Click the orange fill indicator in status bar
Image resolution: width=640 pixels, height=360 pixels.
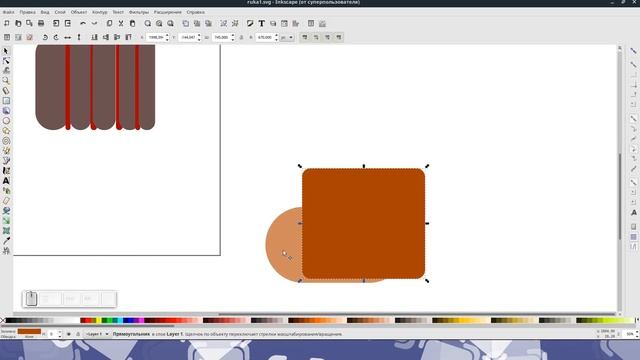coord(29,331)
